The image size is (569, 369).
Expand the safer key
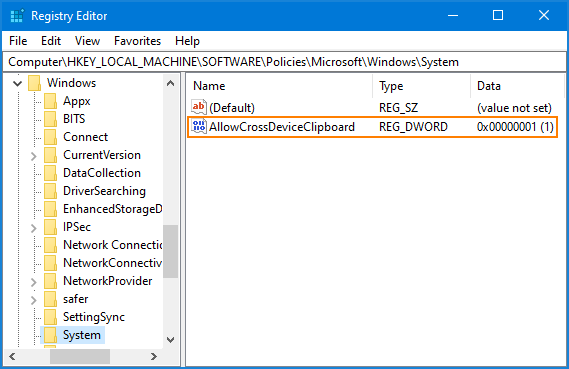(33, 300)
